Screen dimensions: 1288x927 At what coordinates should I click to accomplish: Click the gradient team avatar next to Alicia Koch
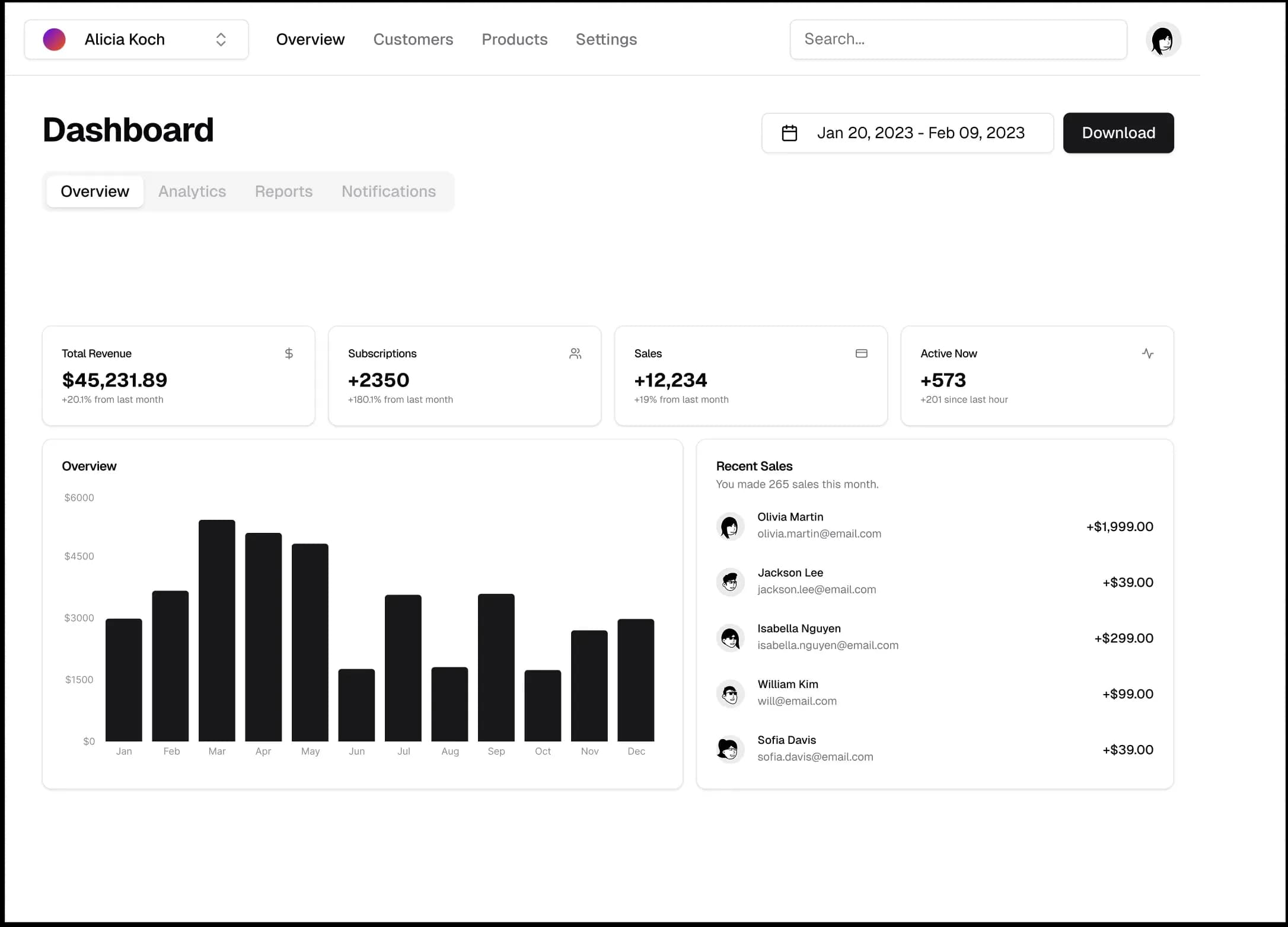coord(54,39)
